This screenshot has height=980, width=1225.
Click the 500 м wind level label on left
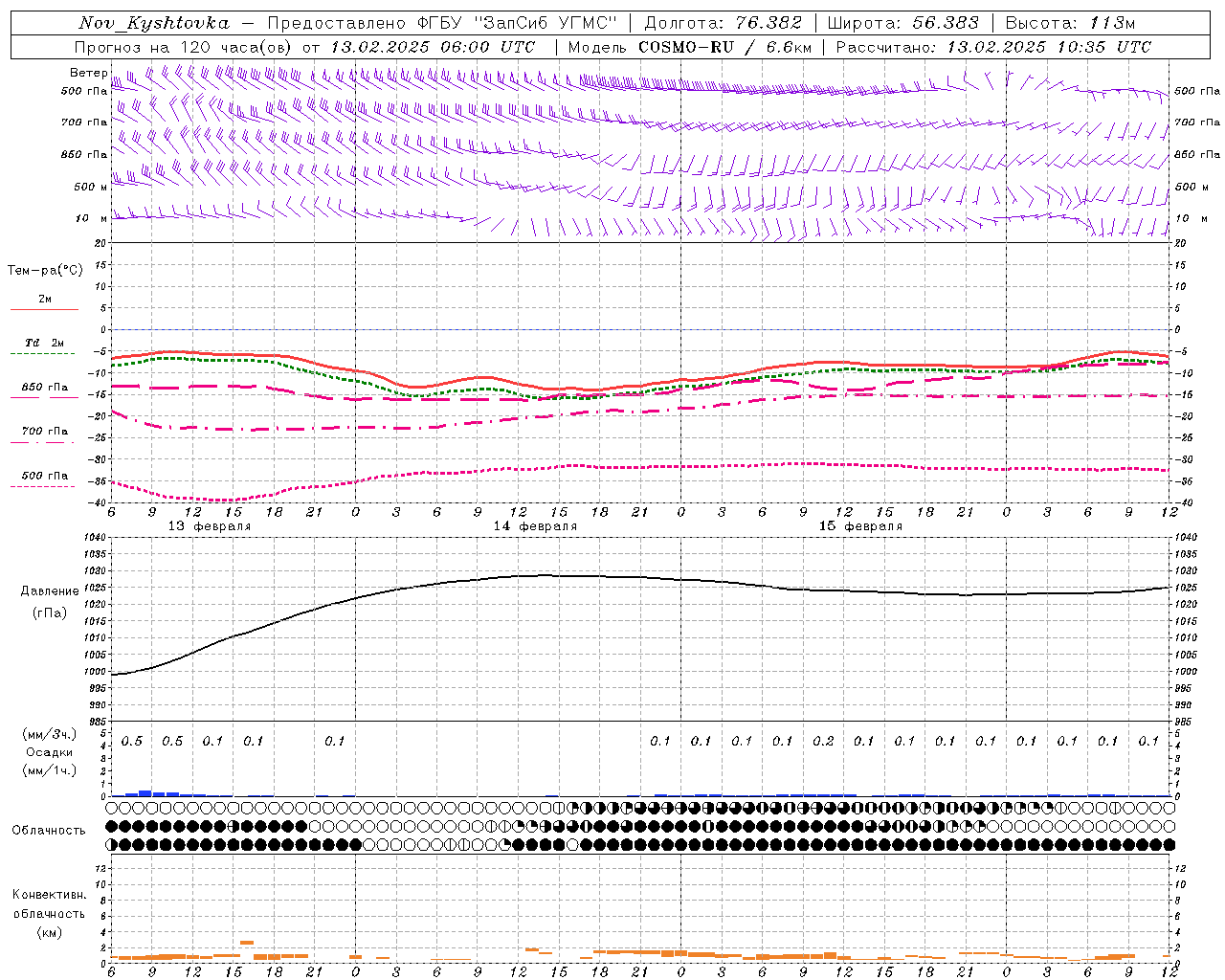point(91,187)
